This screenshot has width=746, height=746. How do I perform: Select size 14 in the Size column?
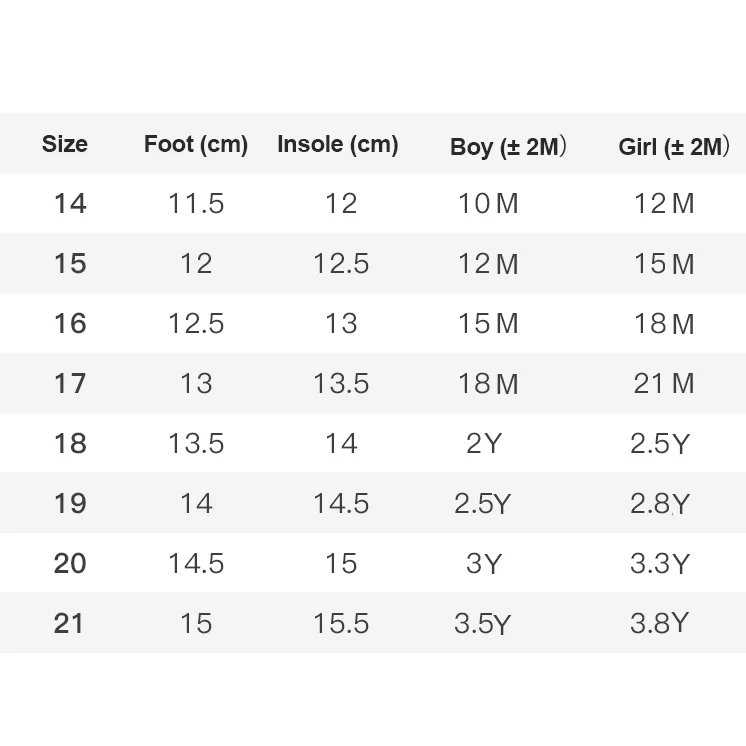pyautogui.click(x=70, y=204)
